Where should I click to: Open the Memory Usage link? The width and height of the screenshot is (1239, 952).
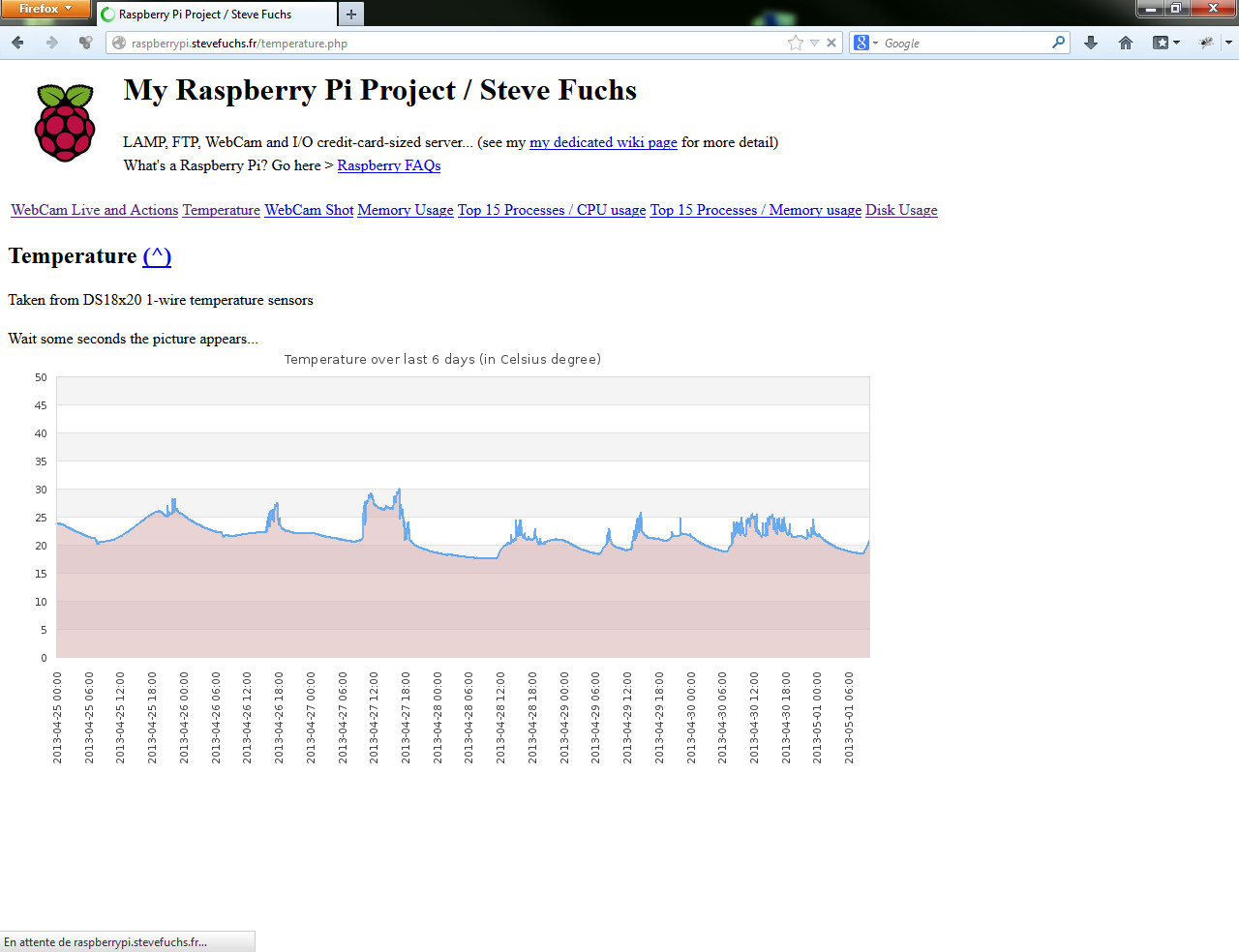tap(405, 210)
